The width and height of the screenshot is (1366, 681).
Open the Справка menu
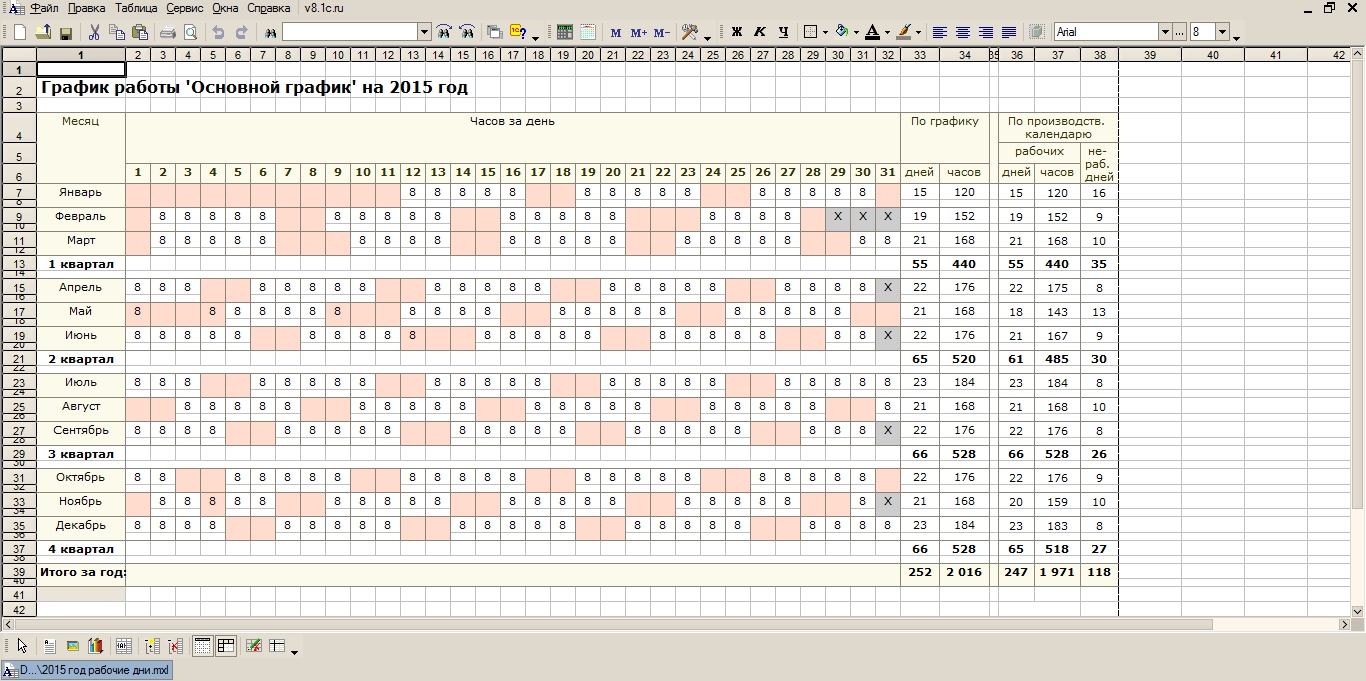pyautogui.click(x=269, y=8)
